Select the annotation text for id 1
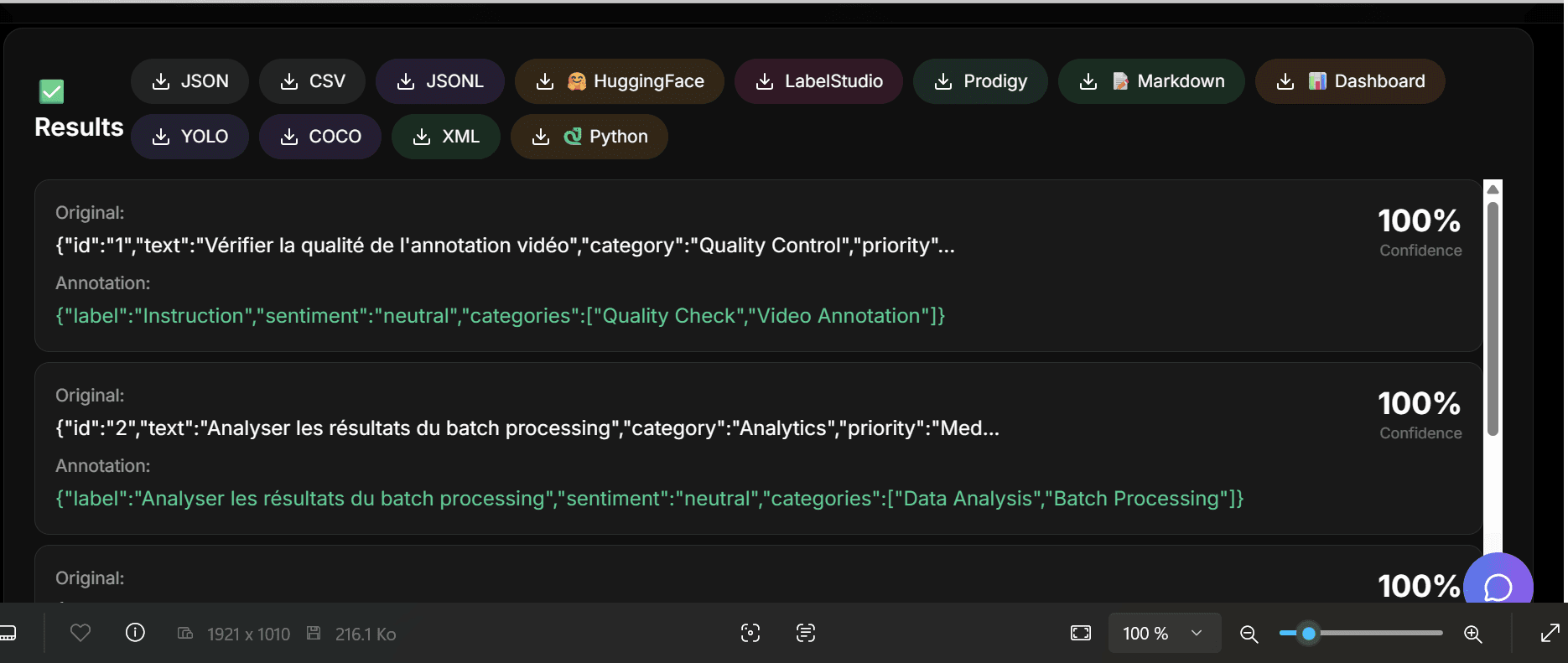 click(x=501, y=316)
